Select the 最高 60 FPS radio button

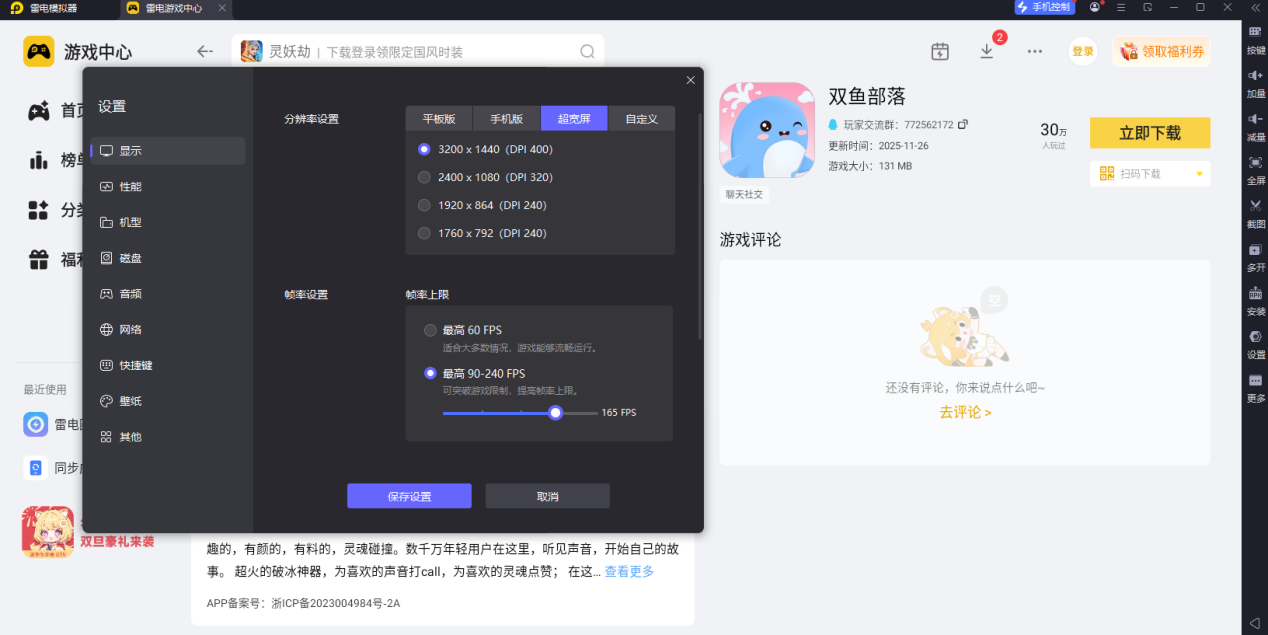click(430, 330)
